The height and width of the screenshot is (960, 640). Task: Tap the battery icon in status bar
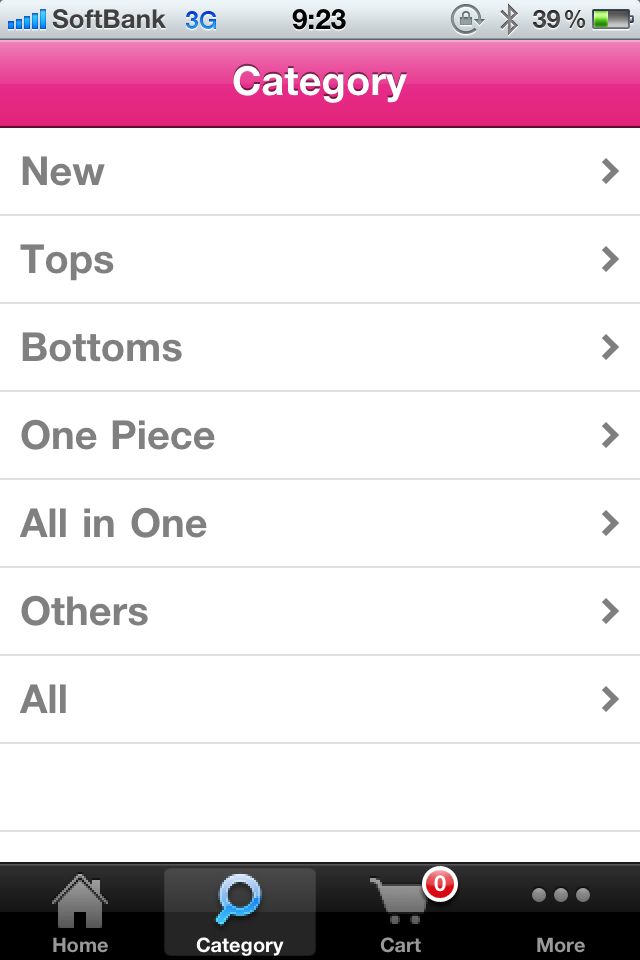[x=612, y=20]
